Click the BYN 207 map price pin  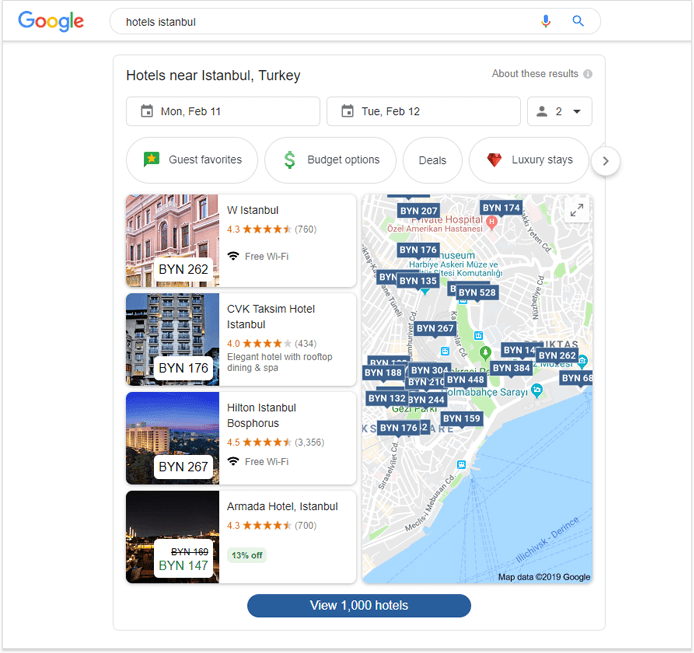tap(419, 211)
